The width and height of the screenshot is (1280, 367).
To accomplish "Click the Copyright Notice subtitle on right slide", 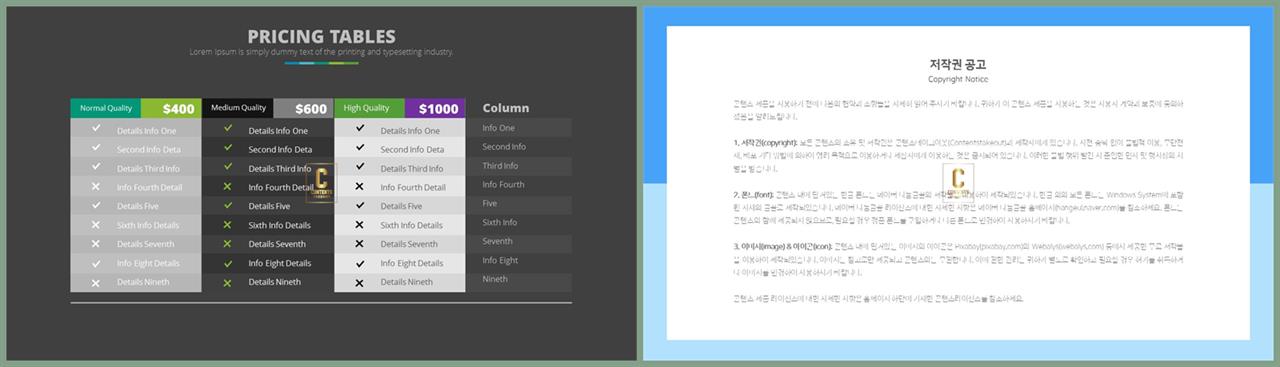I will (958, 79).
